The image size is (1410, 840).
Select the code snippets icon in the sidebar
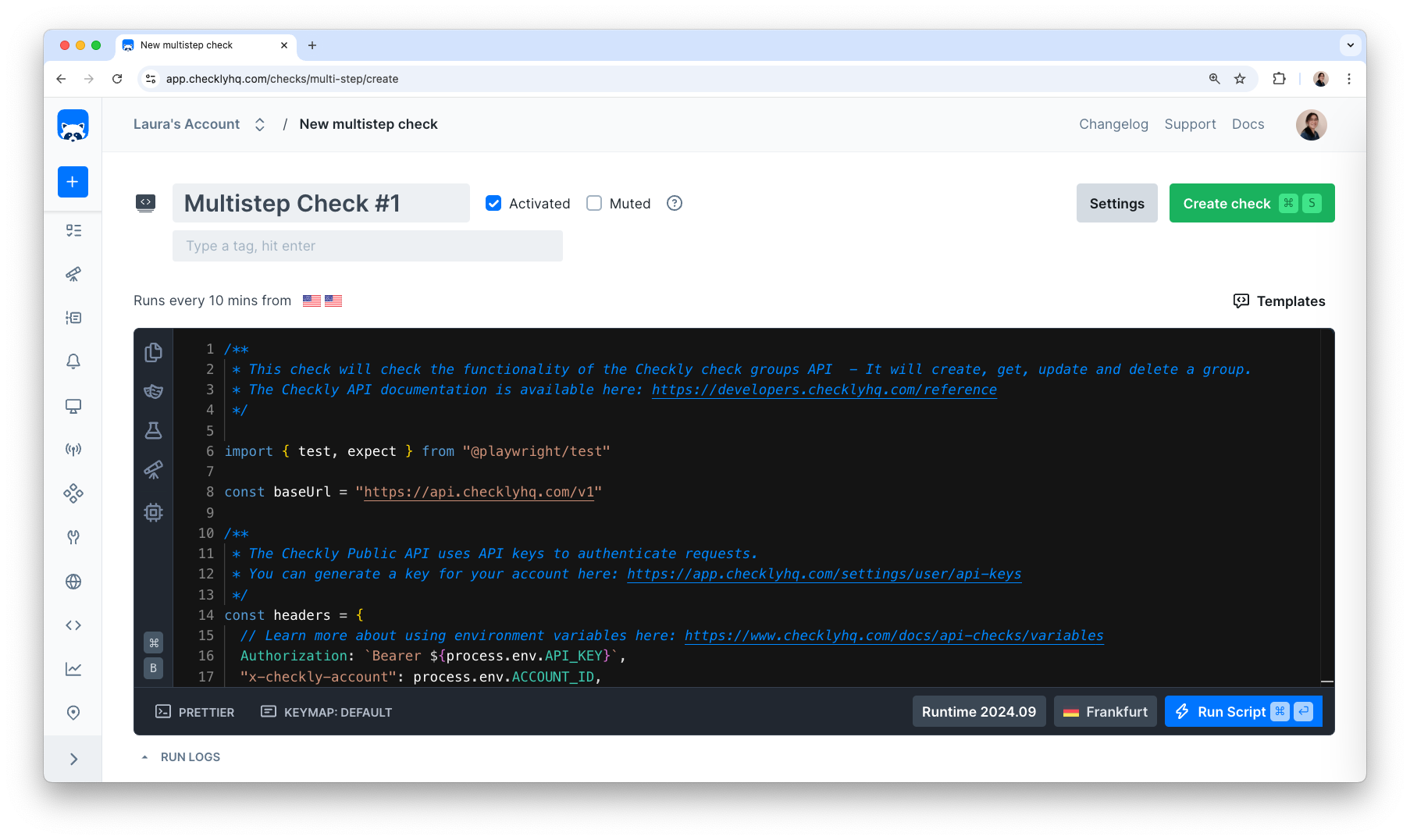(73, 625)
